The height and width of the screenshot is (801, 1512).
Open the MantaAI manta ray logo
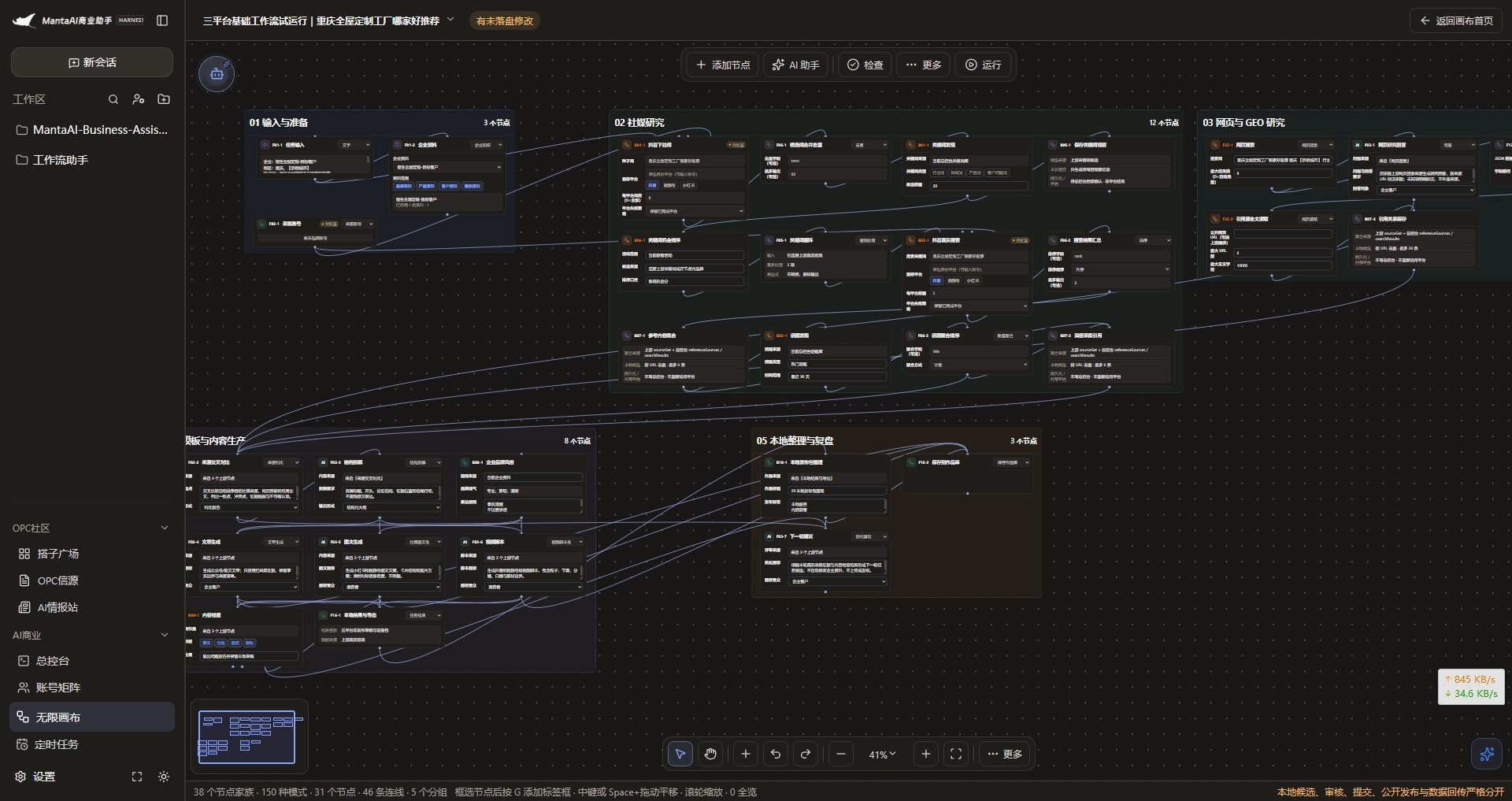coord(24,20)
